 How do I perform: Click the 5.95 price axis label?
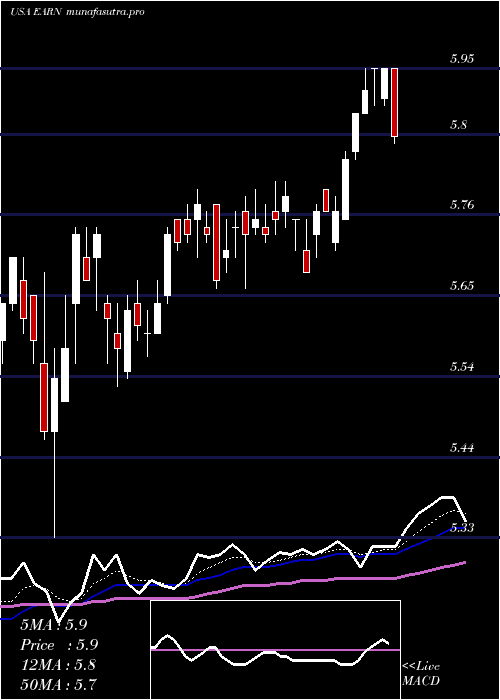point(462,58)
